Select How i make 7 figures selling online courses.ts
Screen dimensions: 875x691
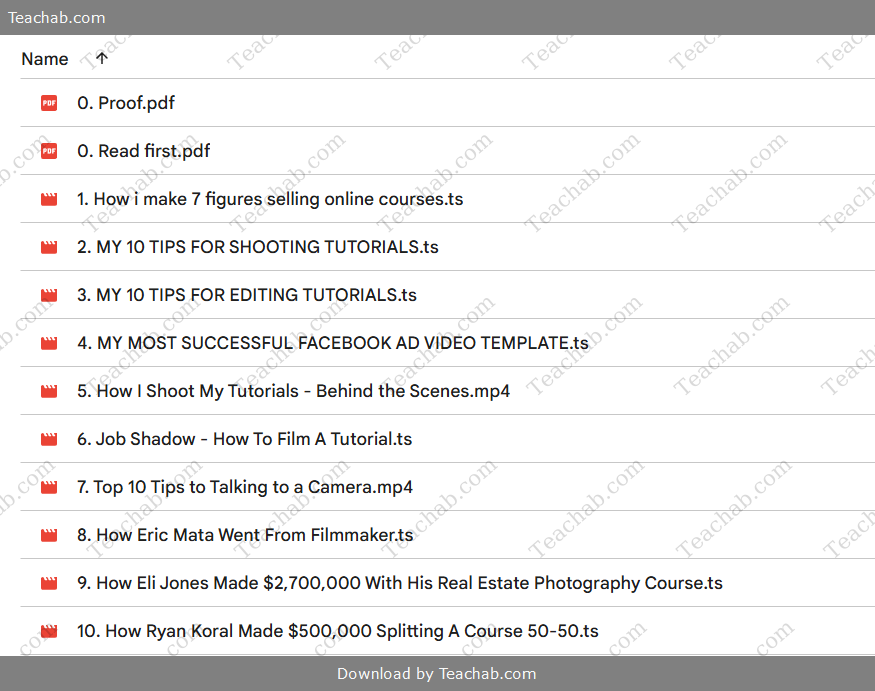[270, 199]
